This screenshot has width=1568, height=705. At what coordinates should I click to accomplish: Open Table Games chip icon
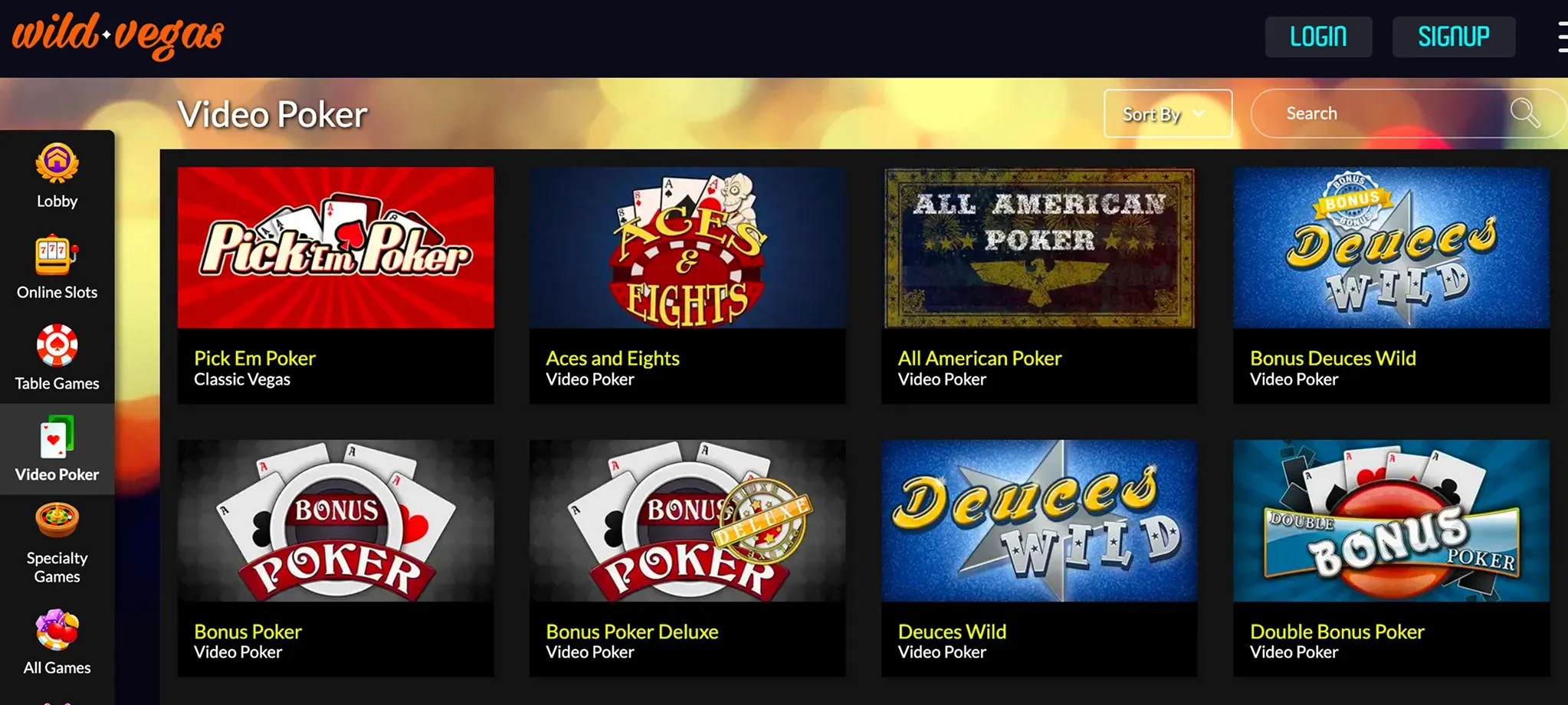(57, 346)
